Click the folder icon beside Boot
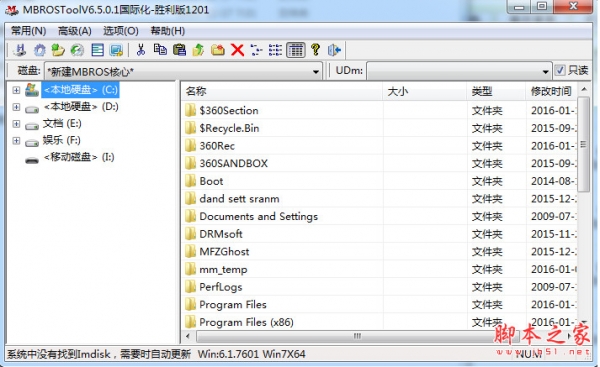 point(190,181)
